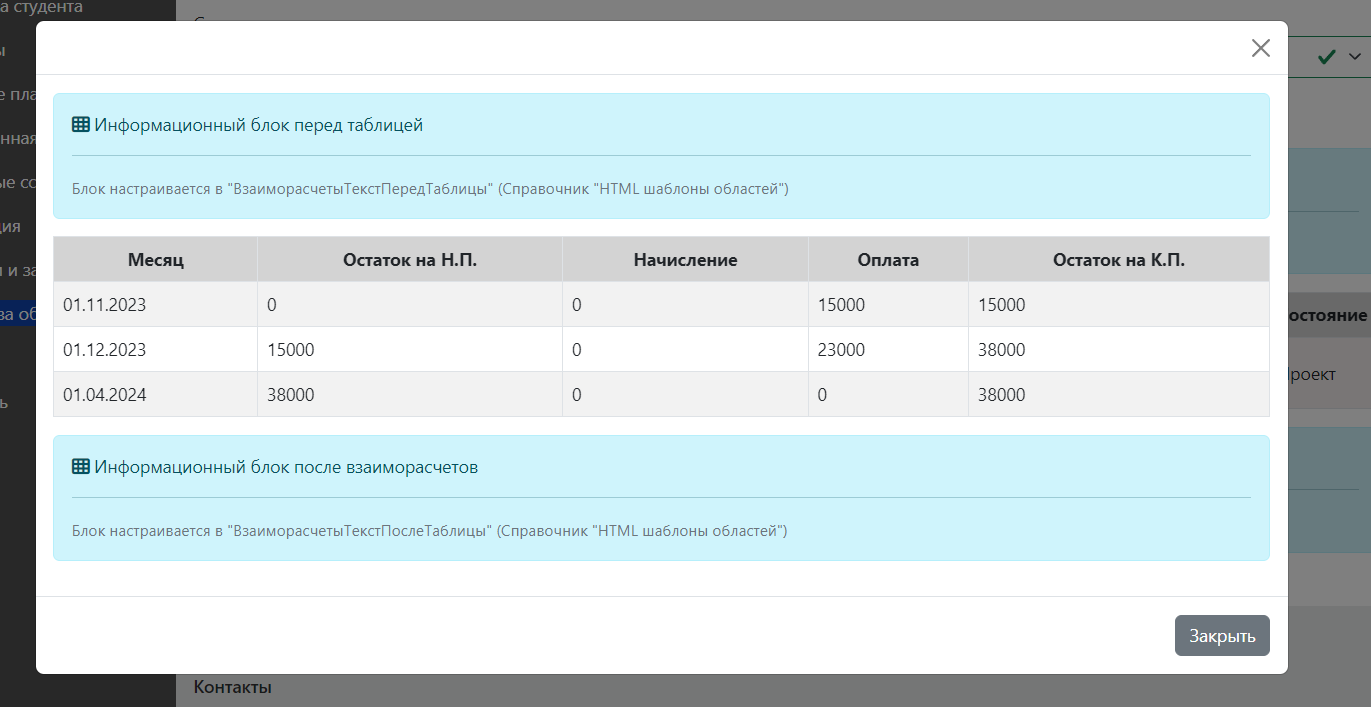Click the "Остаток на Н.П." column header
Viewport: 1371px width, 707px height.
[x=409, y=260]
